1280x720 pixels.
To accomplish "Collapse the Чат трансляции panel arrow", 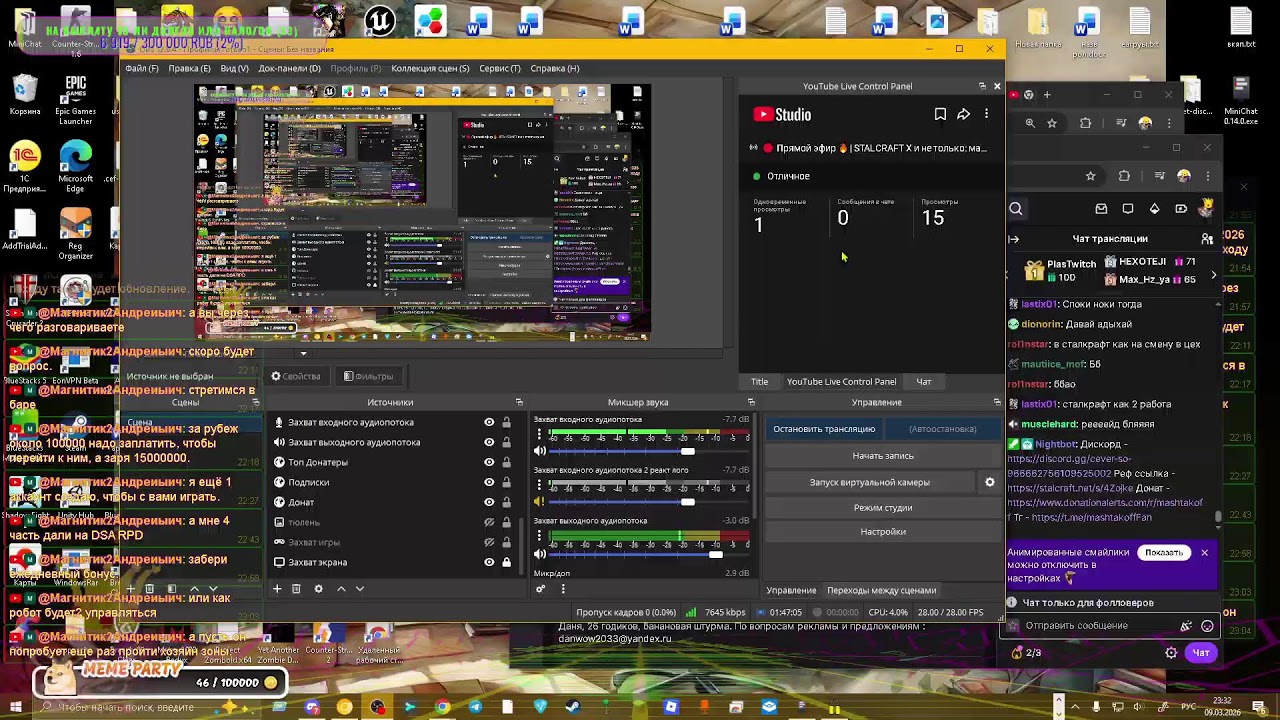I will 1014,239.
